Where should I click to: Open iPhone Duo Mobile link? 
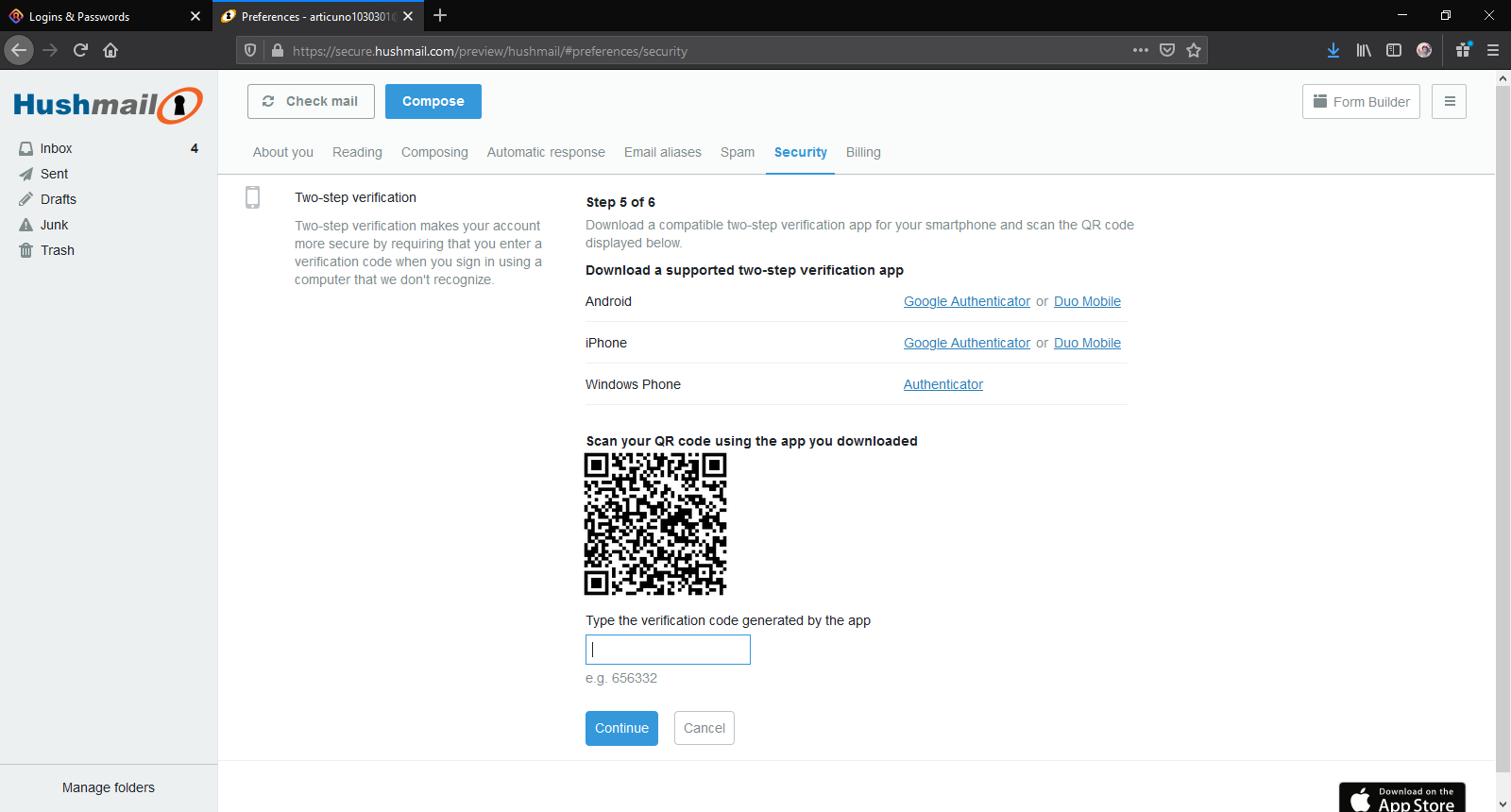(x=1087, y=343)
